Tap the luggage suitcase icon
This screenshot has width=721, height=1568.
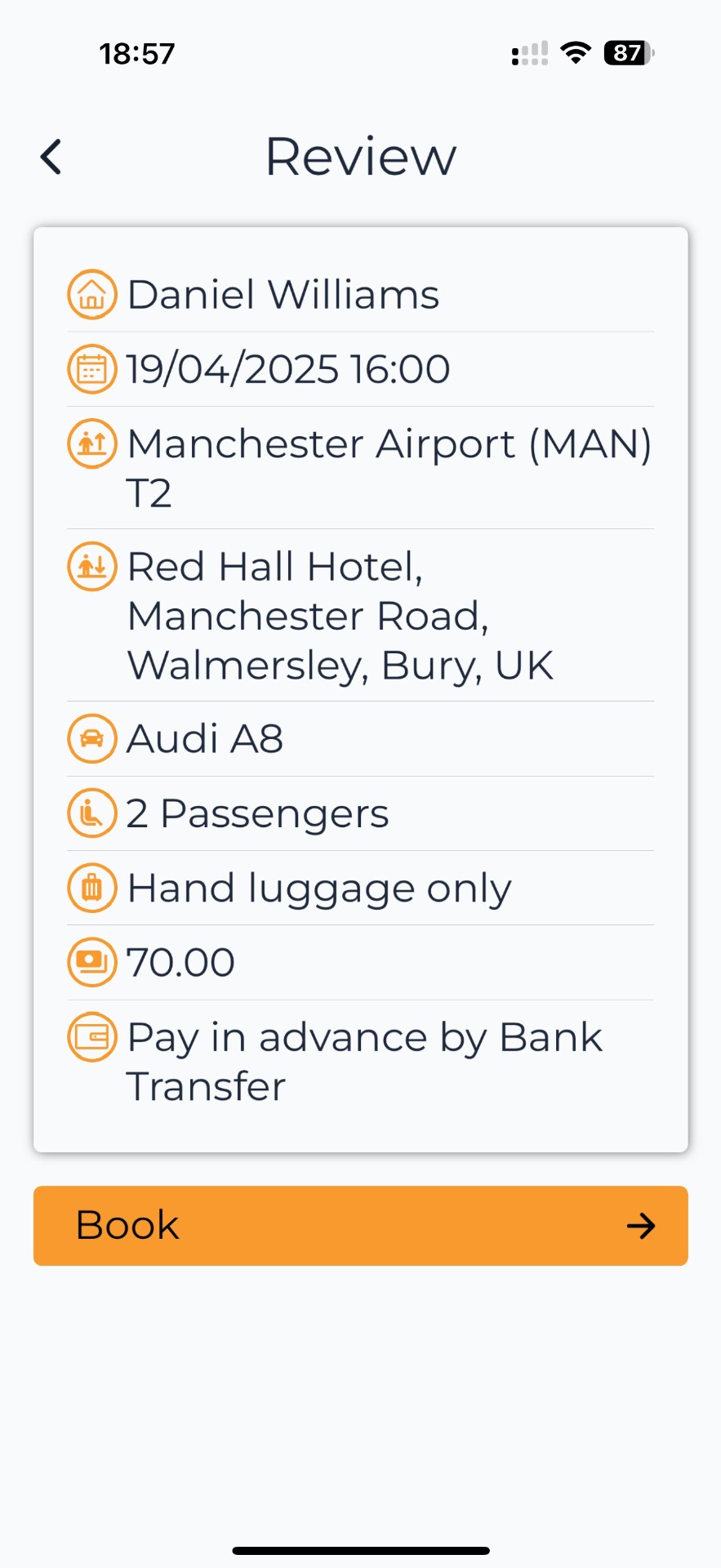(x=91, y=888)
